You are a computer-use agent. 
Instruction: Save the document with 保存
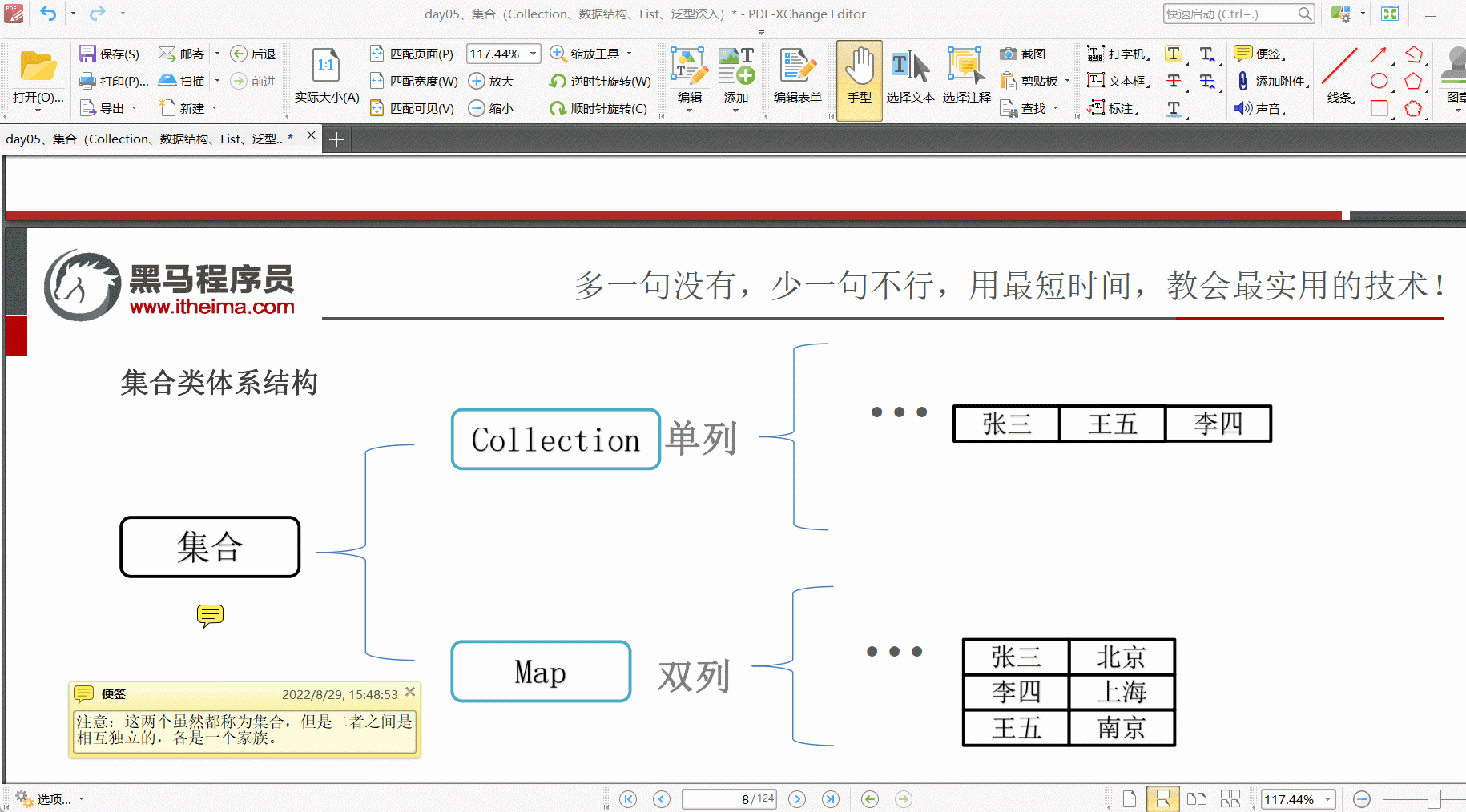[109, 53]
